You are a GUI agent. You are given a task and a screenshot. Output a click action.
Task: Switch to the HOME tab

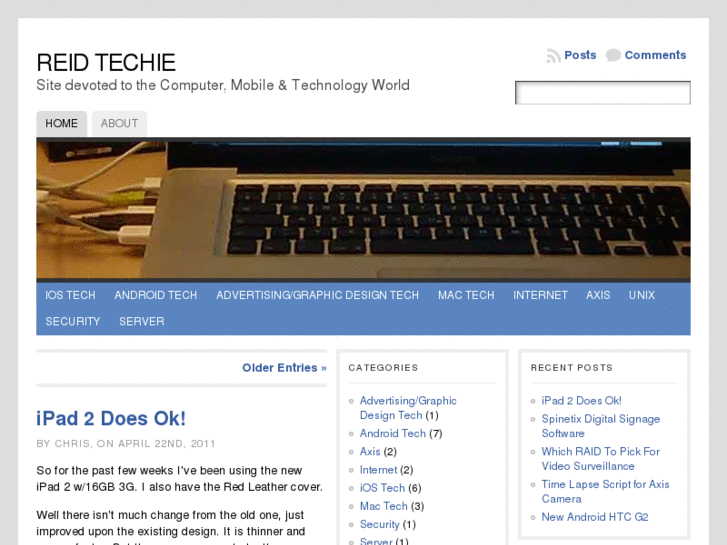point(61,123)
